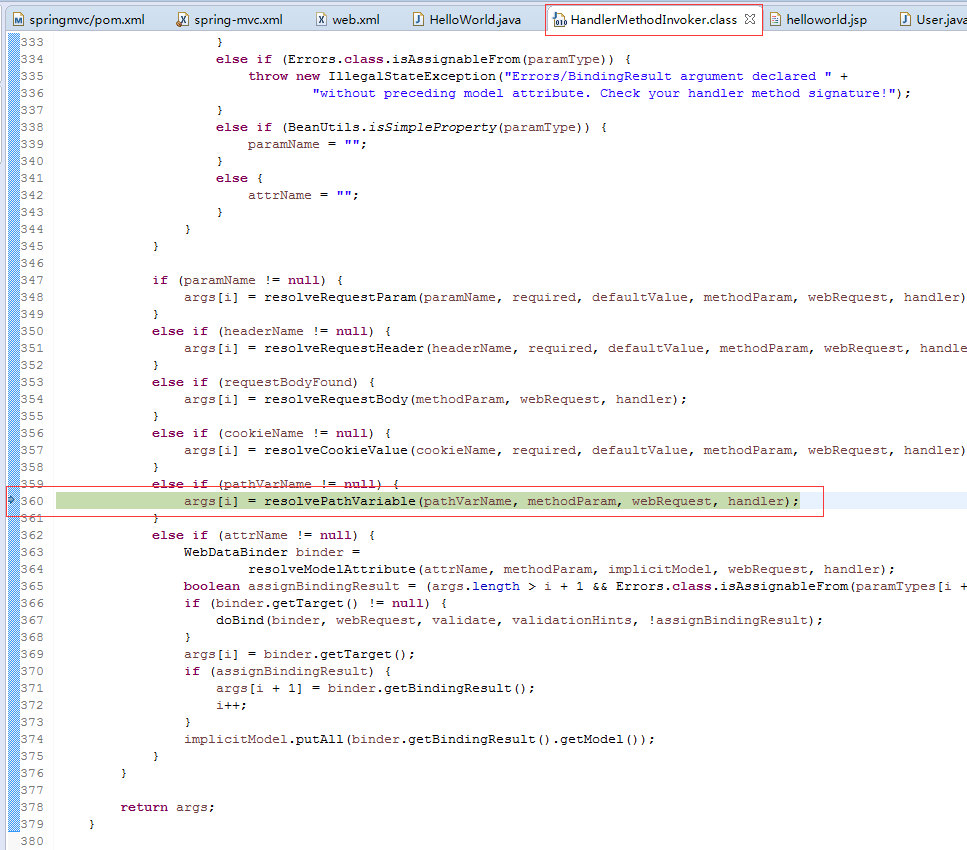Viewport: 967px width, 850px height.
Task: Click line number 378 in the gutter
Action: 32,807
